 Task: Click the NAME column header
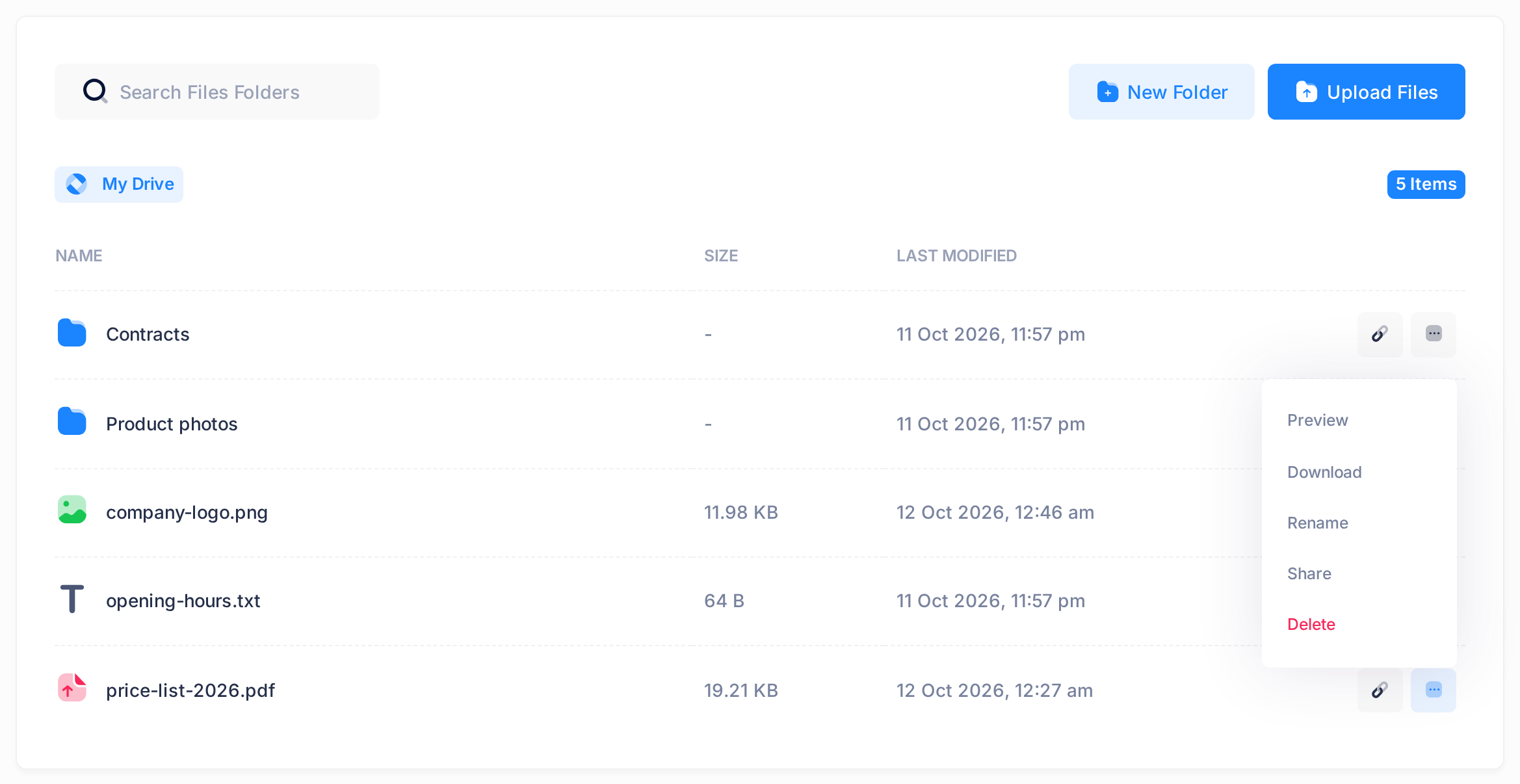[x=79, y=256]
